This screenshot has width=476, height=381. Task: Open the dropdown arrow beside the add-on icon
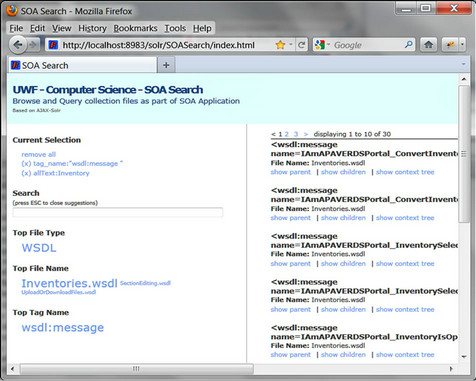coord(462,45)
